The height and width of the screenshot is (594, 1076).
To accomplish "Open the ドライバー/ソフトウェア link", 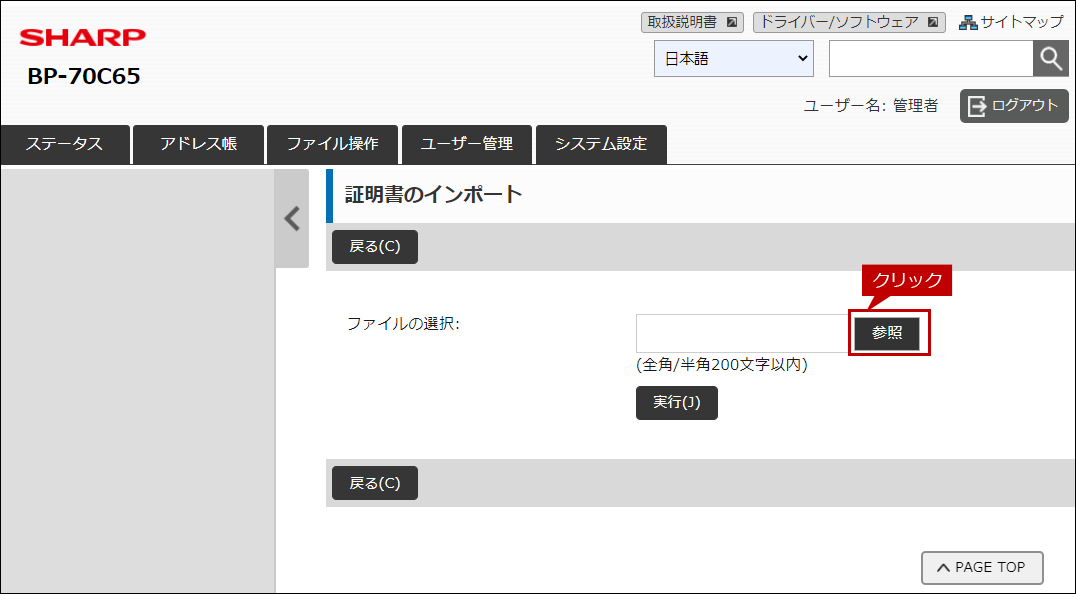I will [x=849, y=22].
